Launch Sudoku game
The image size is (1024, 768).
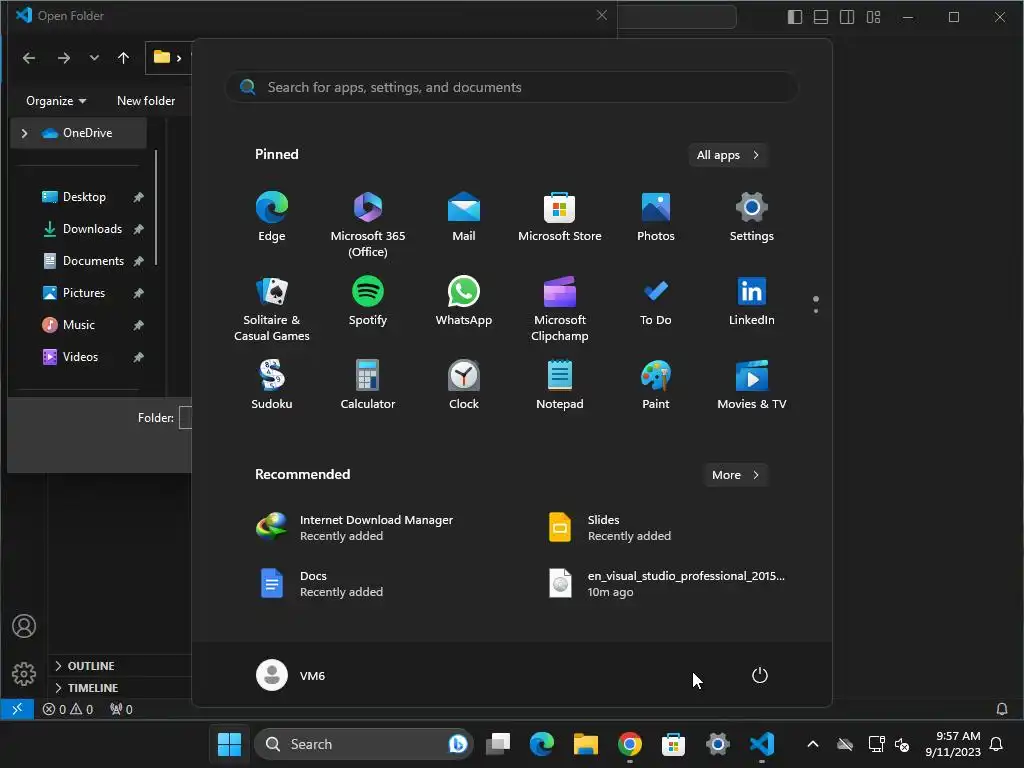point(272,385)
